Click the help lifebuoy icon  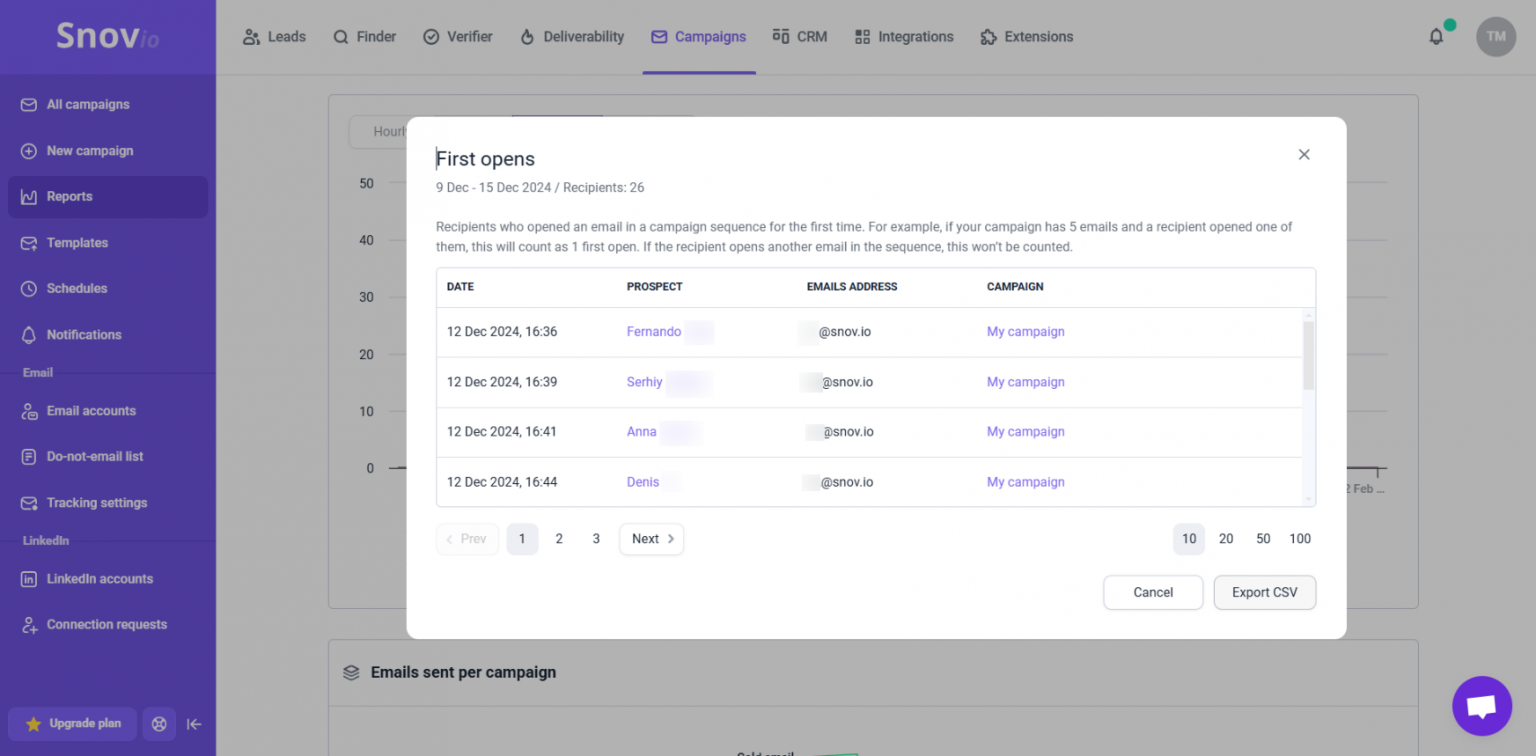(x=159, y=724)
